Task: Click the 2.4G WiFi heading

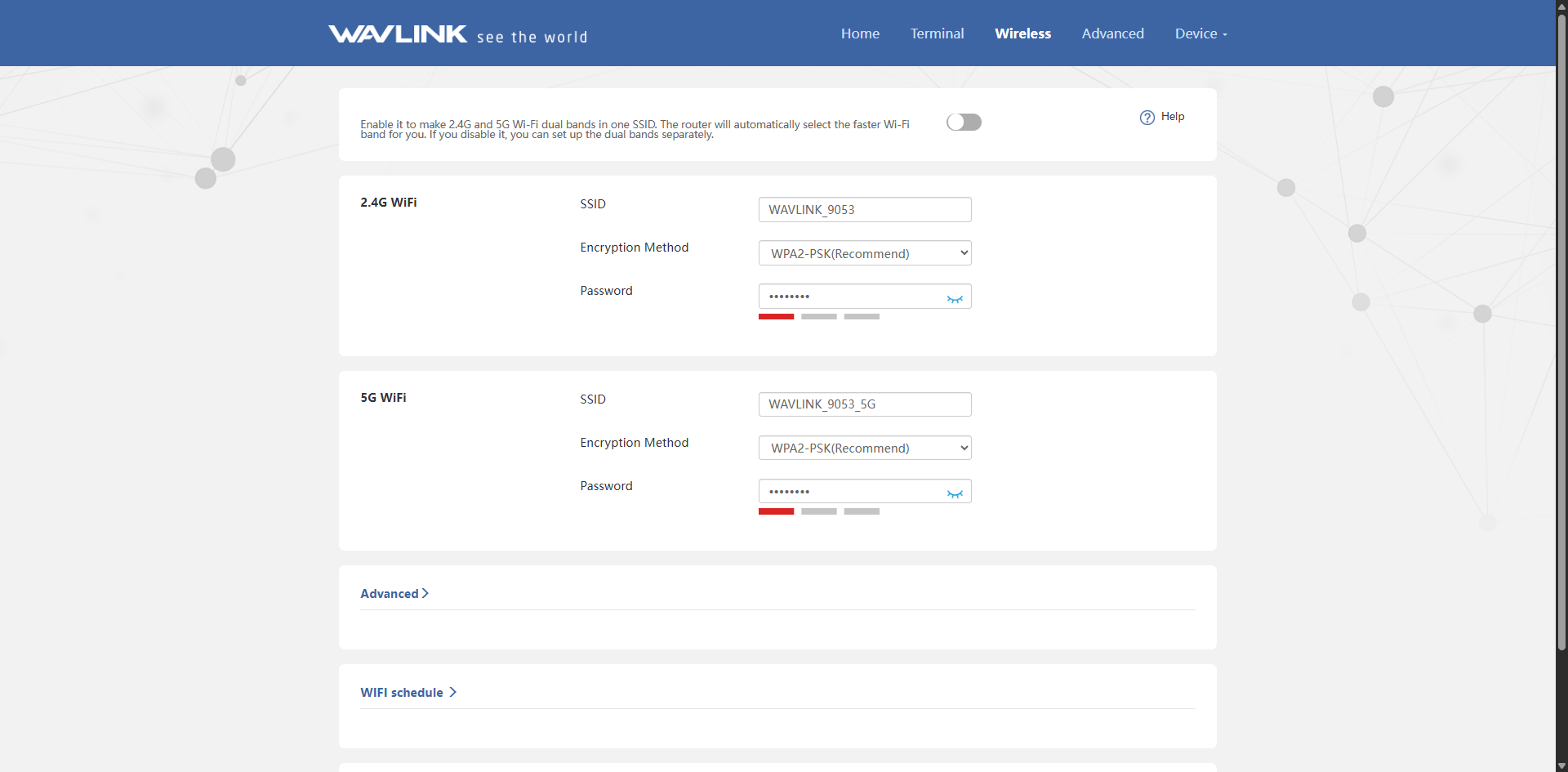Action: [389, 203]
